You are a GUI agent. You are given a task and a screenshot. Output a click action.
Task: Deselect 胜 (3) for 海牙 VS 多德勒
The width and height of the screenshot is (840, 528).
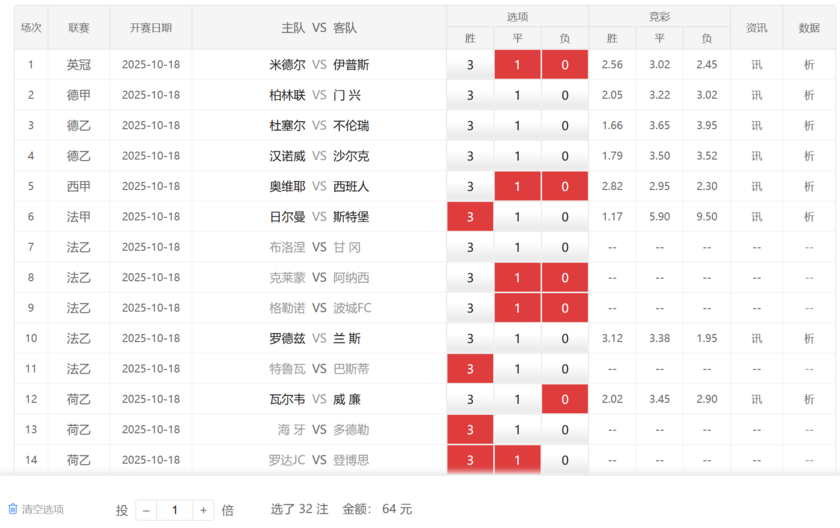470,430
